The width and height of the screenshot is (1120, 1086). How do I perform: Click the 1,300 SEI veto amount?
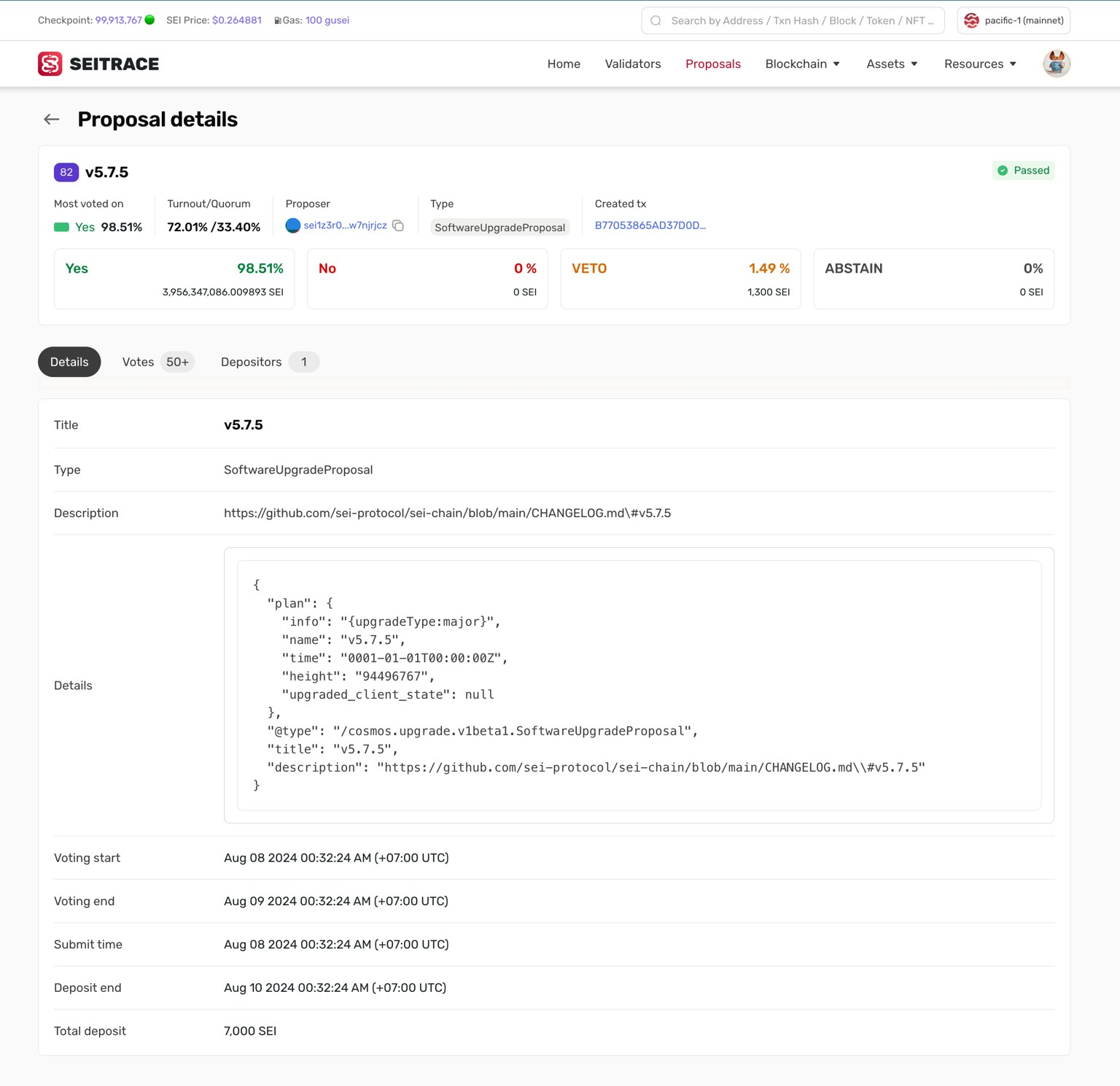pos(769,292)
